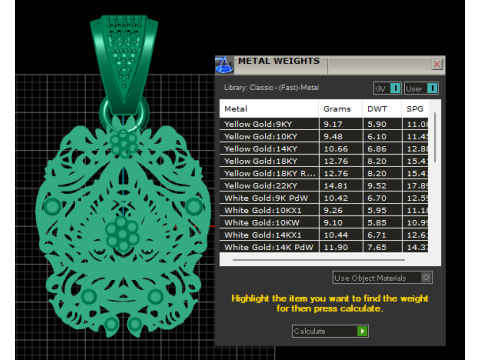Select the White Gold:10KX1 row
Viewport: 480px width, 360px height.
pyautogui.click(x=324, y=210)
